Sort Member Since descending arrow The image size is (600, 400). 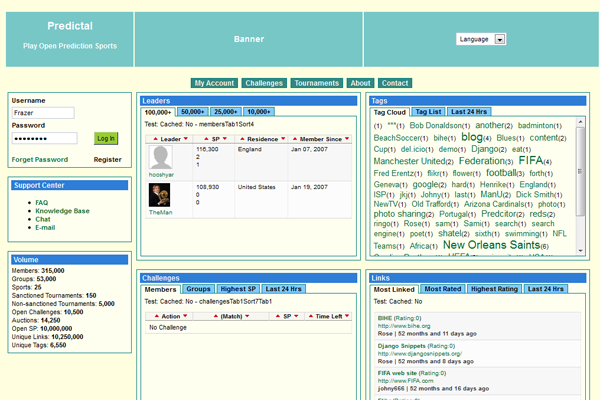pyautogui.click(x=347, y=139)
